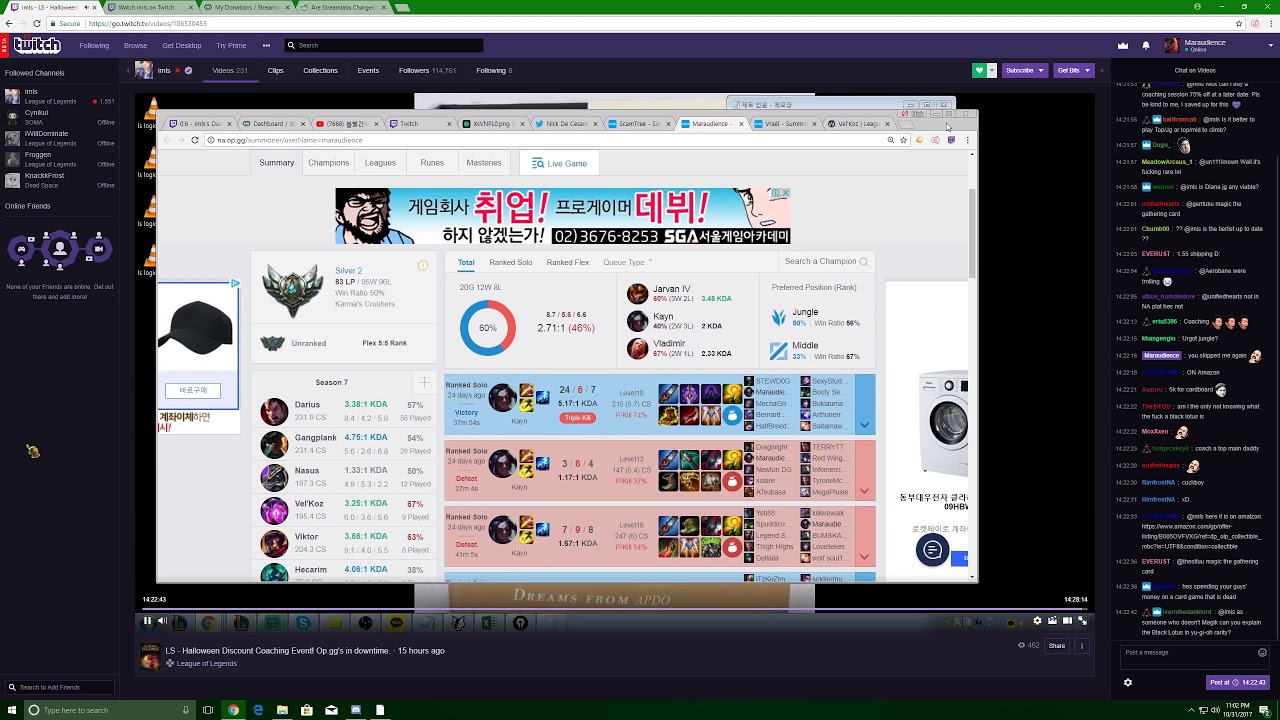
Task: Click the Following nav link
Action: tap(94, 45)
